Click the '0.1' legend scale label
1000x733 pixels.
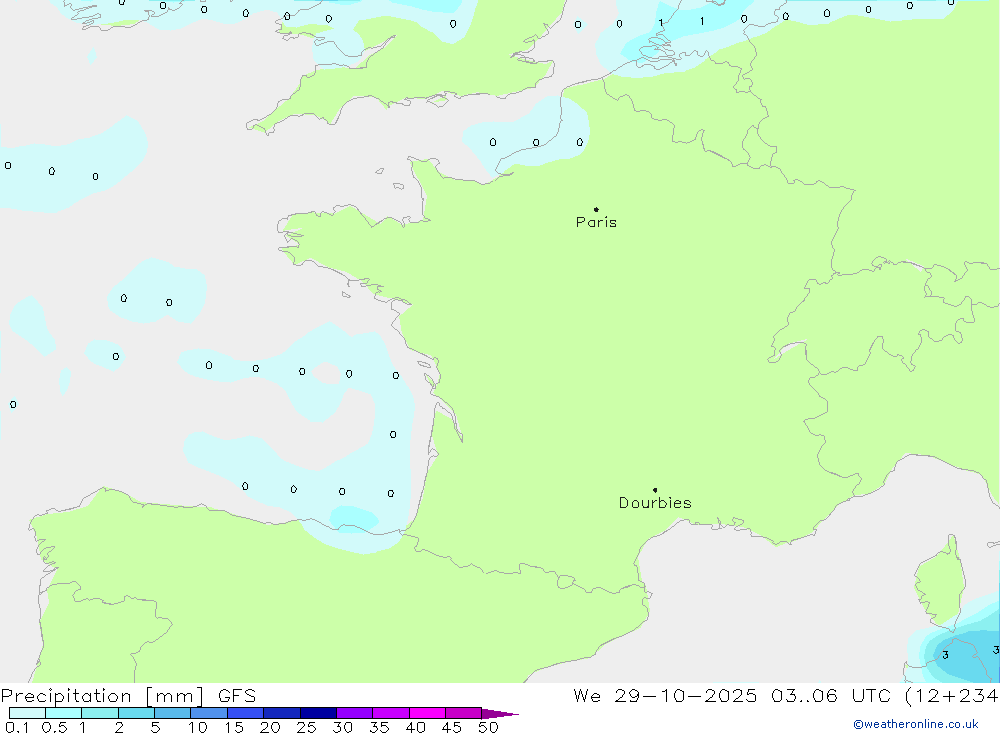point(17,727)
